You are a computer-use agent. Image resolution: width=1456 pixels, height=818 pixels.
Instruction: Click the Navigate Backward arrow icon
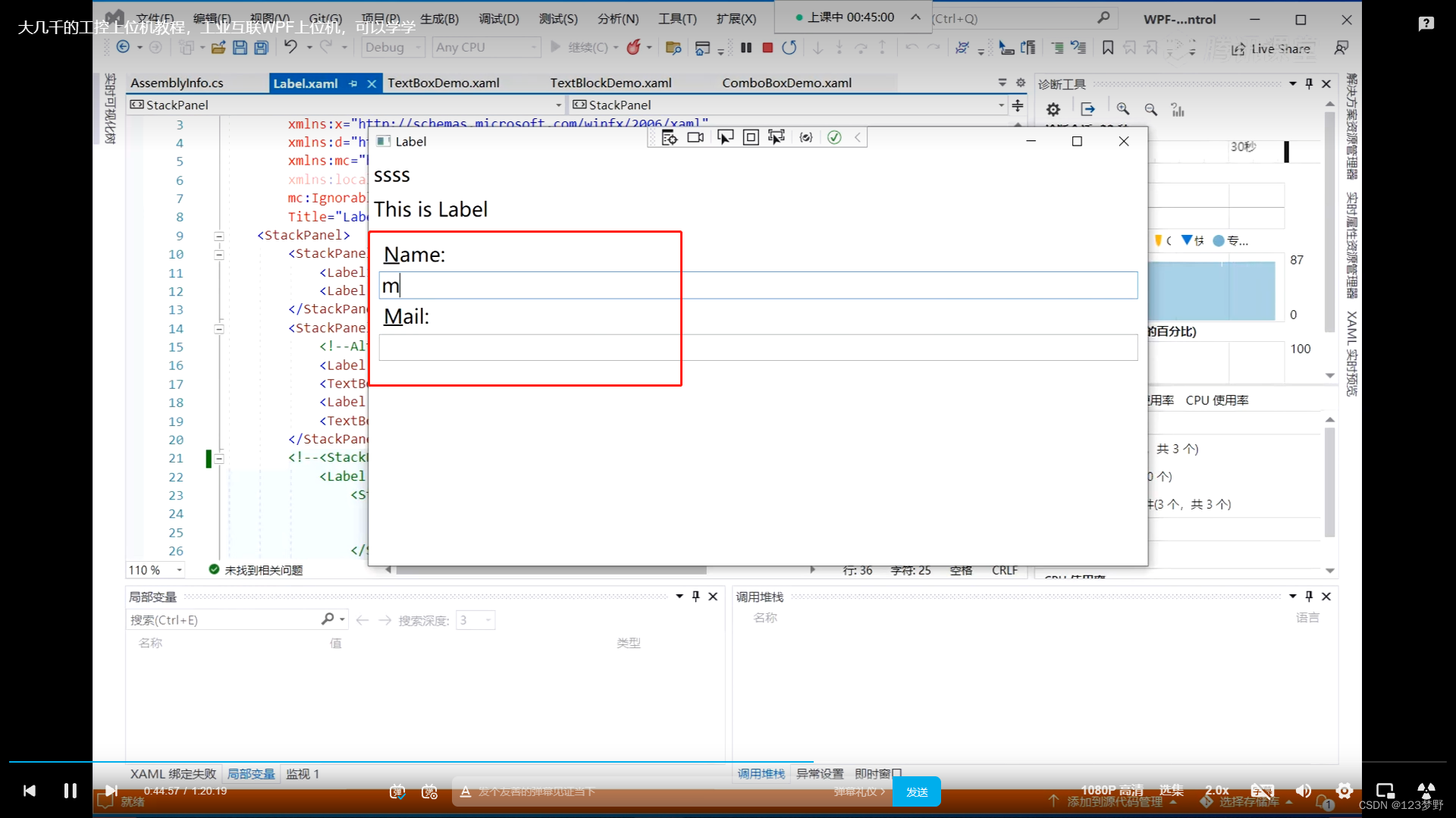[x=122, y=47]
